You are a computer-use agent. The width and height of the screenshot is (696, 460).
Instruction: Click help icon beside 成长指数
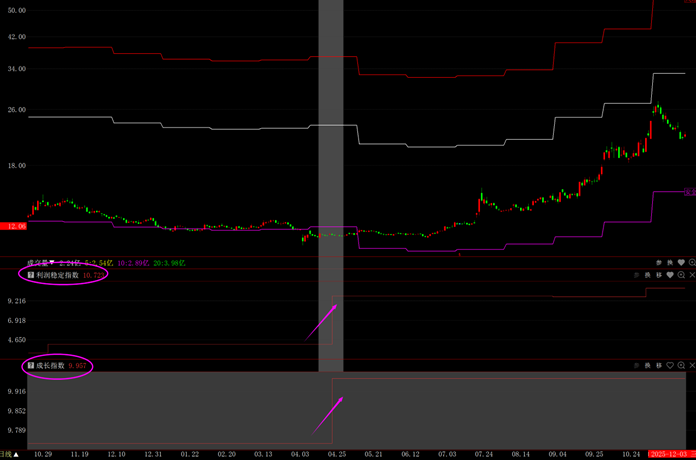pyautogui.click(x=31, y=366)
